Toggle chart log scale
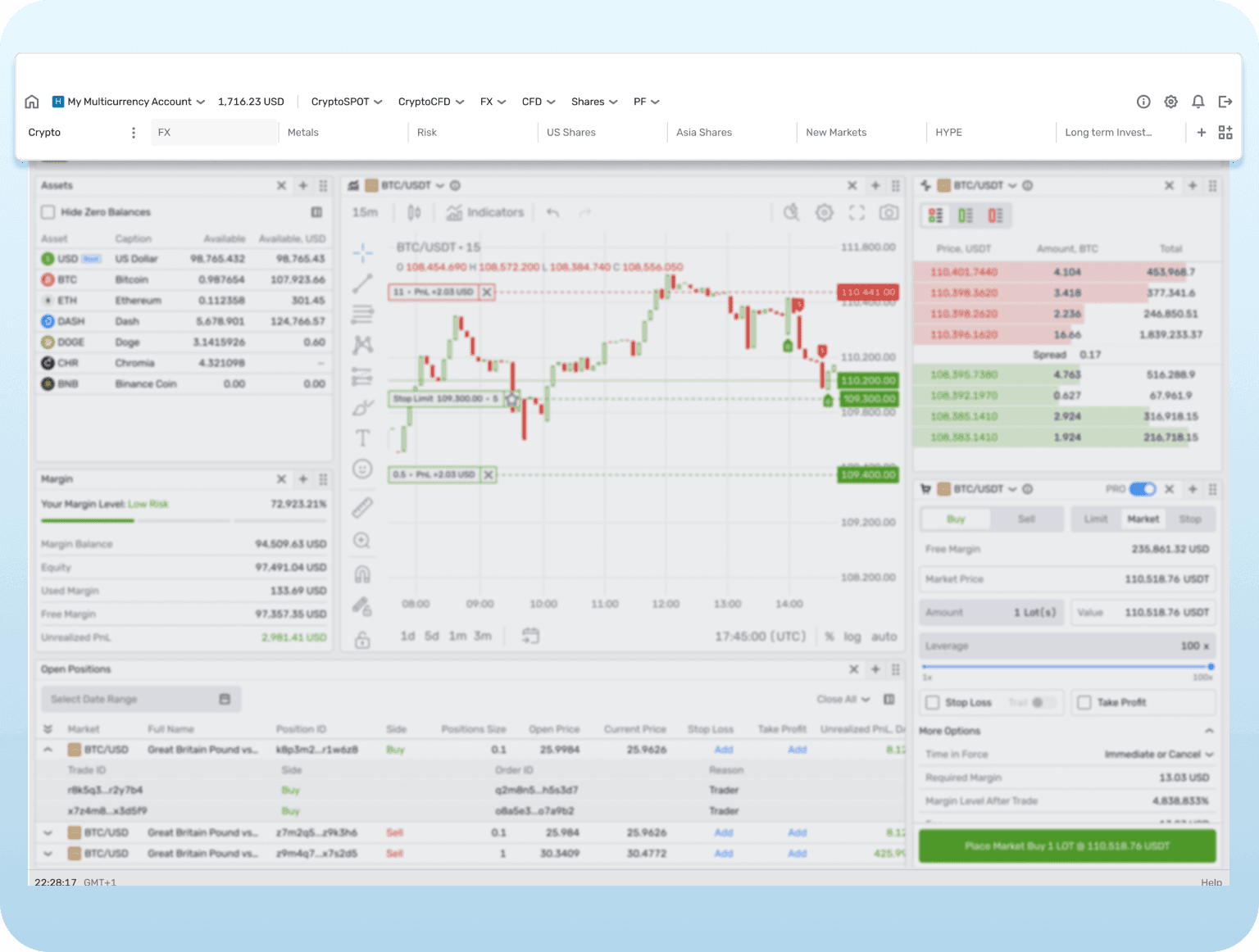Screen dimensions: 1259x952 tap(852, 637)
